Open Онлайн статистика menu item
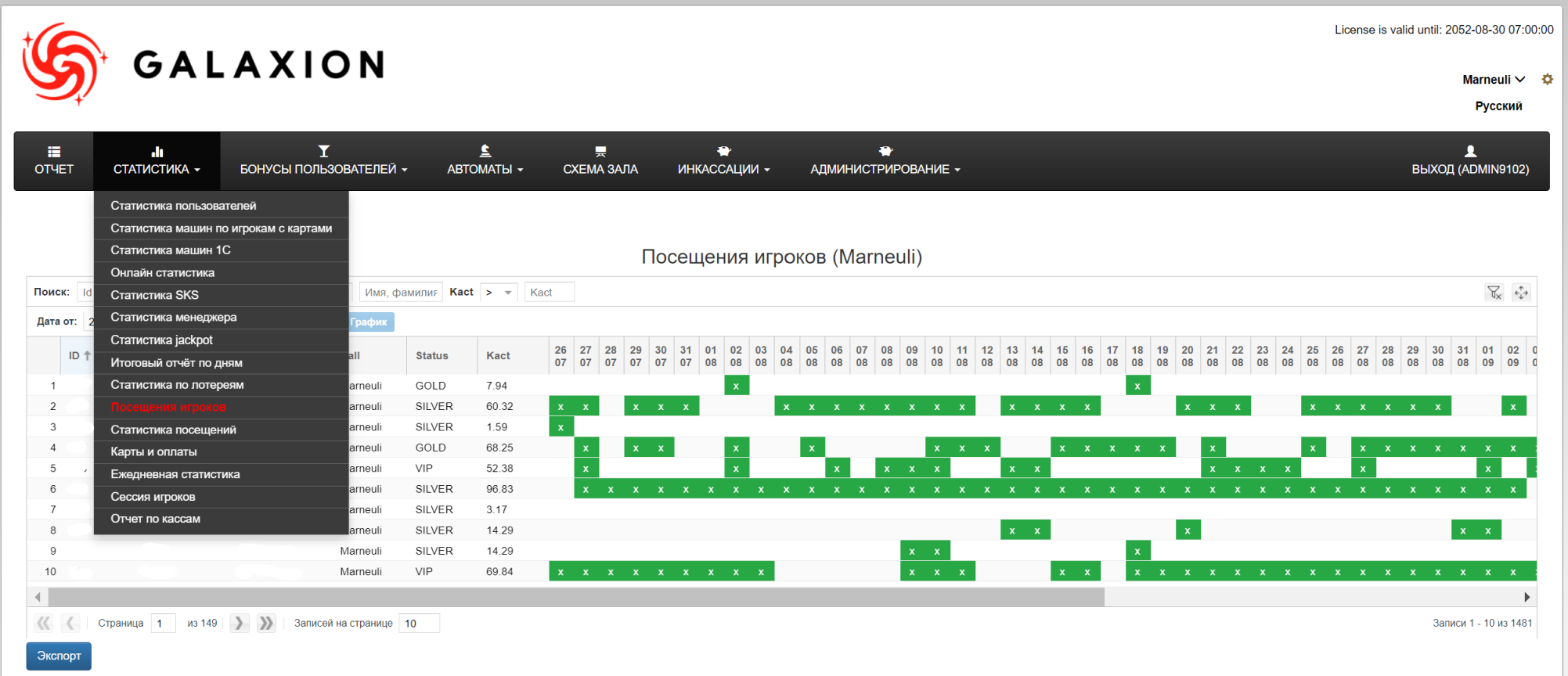The image size is (1568, 676). click(x=163, y=272)
